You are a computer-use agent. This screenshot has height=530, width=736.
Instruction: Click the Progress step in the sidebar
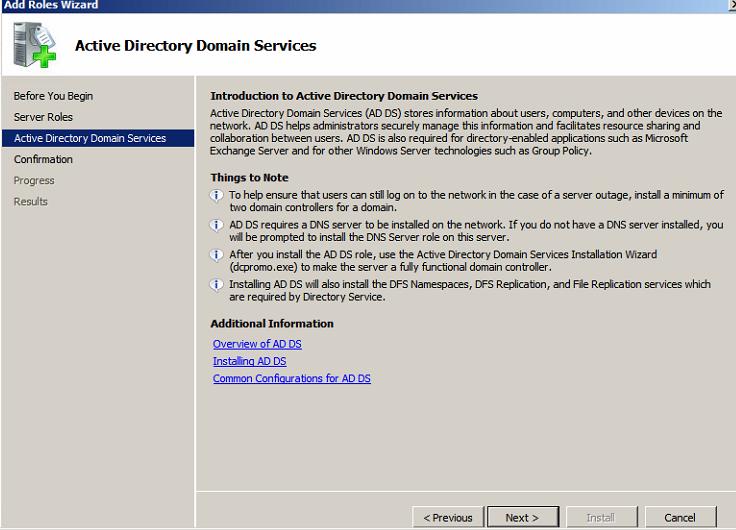tap(34, 180)
